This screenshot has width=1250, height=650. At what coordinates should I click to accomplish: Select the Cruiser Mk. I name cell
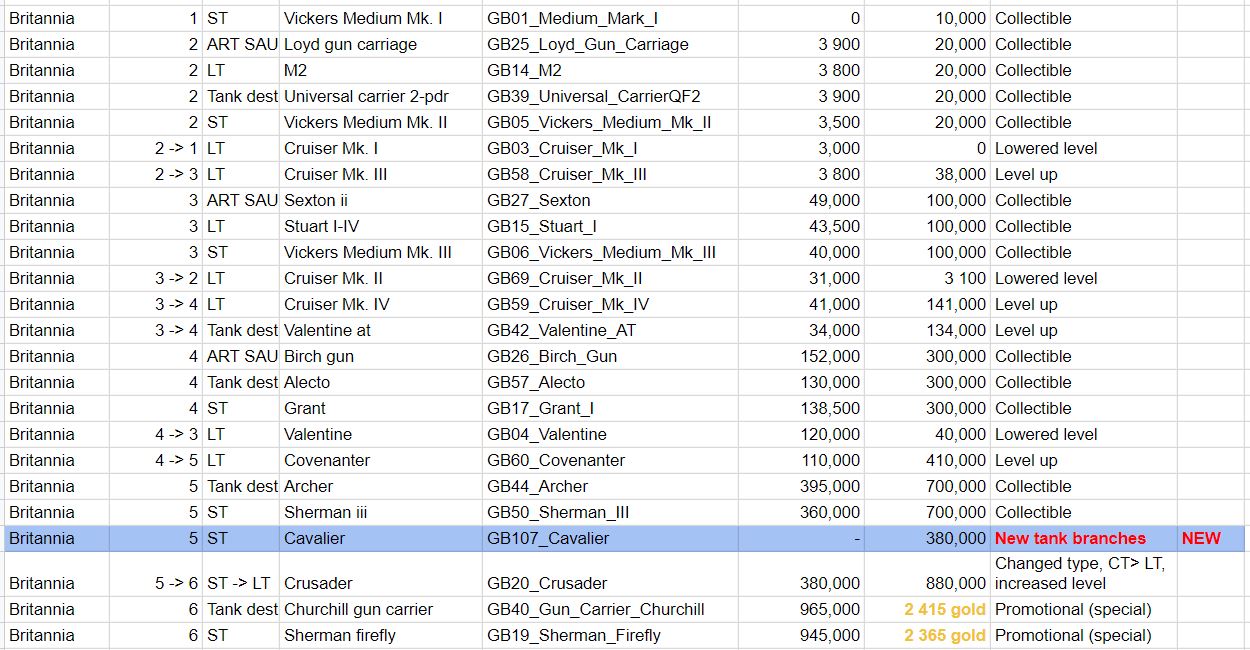click(380, 148)
